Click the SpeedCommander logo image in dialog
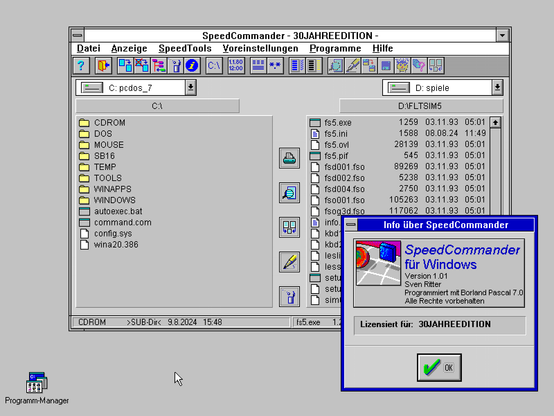The height and width of the screenshot is (416, 554). tap(378, 263)
